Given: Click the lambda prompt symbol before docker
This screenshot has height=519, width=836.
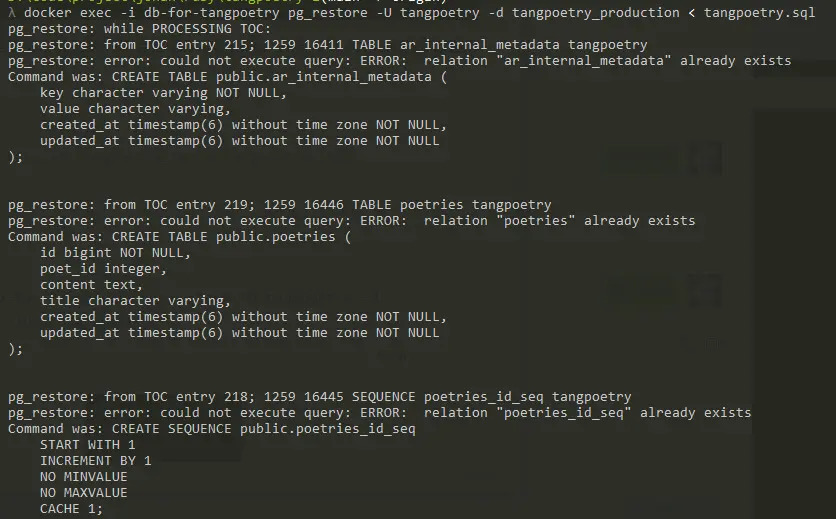Looking at the screenshot, I should [12, 13].
